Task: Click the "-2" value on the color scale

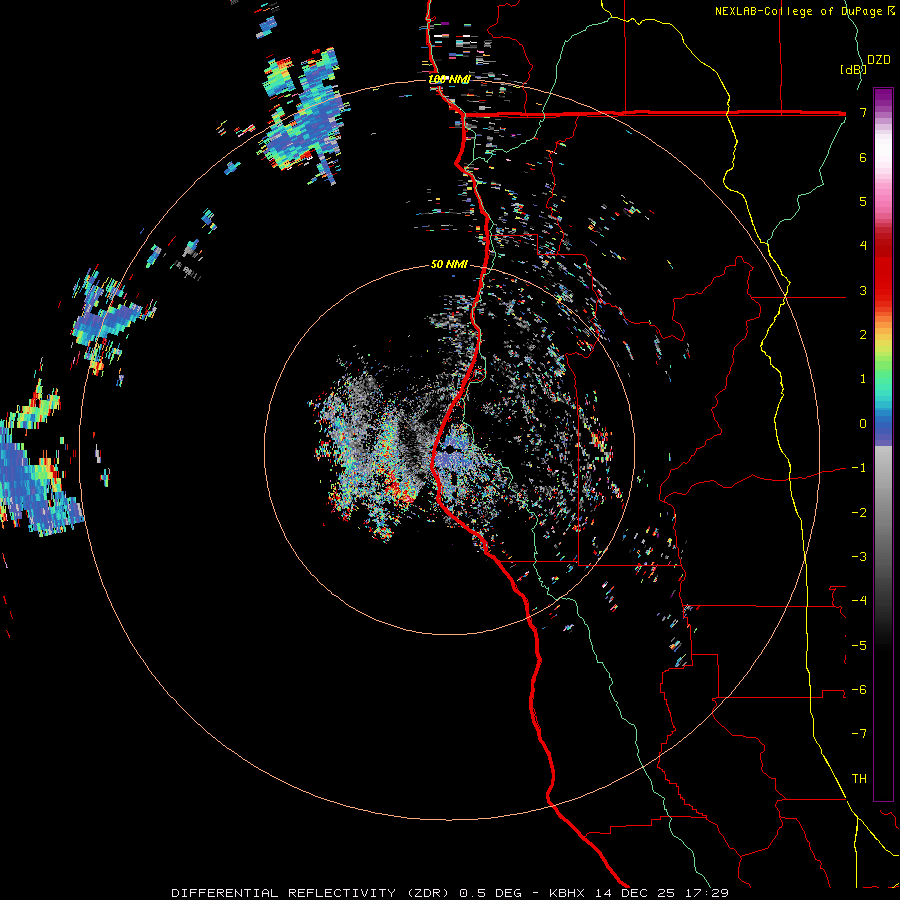Action: point(859,513)
